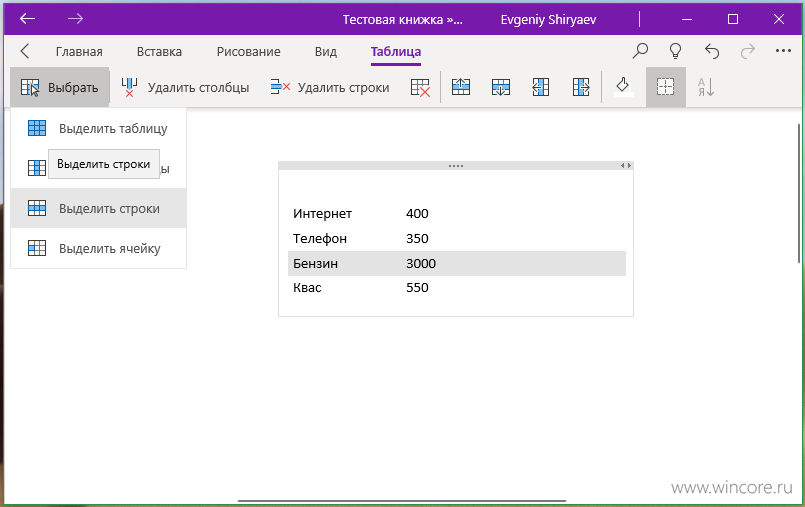The width and height of the screenshot is (805, 507).
Task: Click the Удалить строки button
Action: 330,87
